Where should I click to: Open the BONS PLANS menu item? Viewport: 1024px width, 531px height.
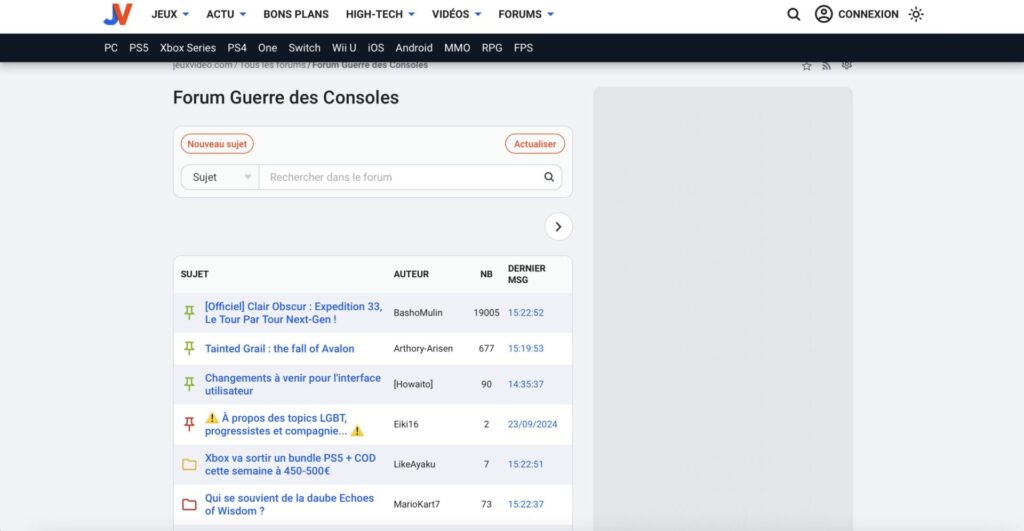tap(298, 14)
